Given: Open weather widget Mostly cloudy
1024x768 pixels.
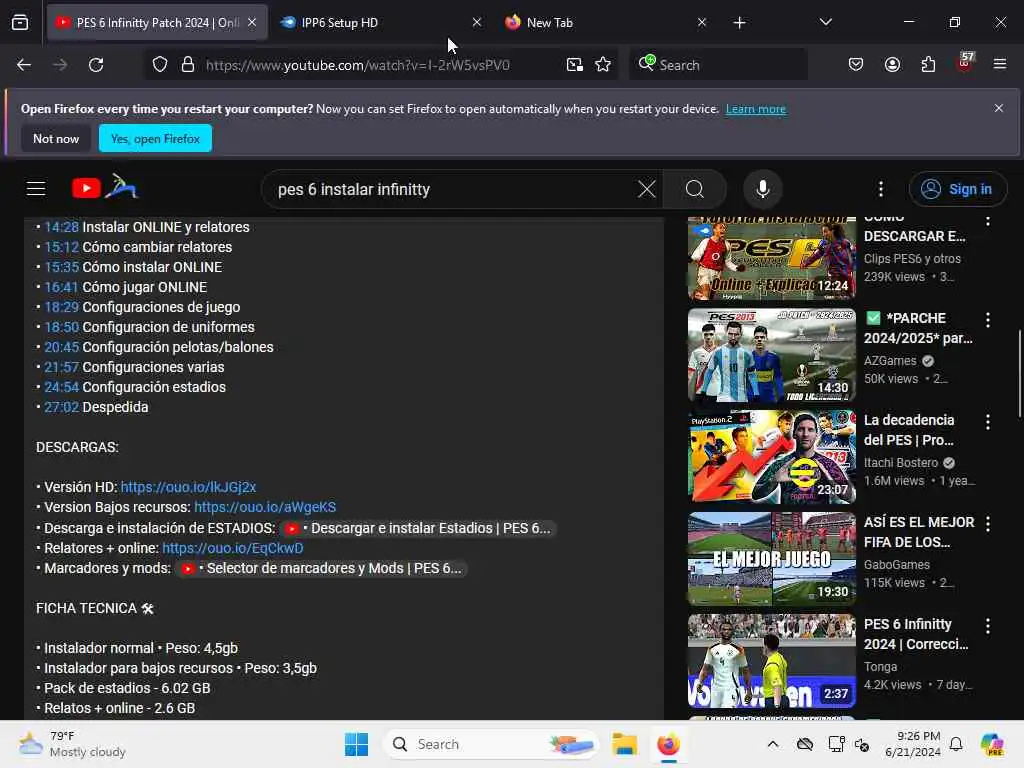Looking at the screenshot, I should [x=72, y=744].
